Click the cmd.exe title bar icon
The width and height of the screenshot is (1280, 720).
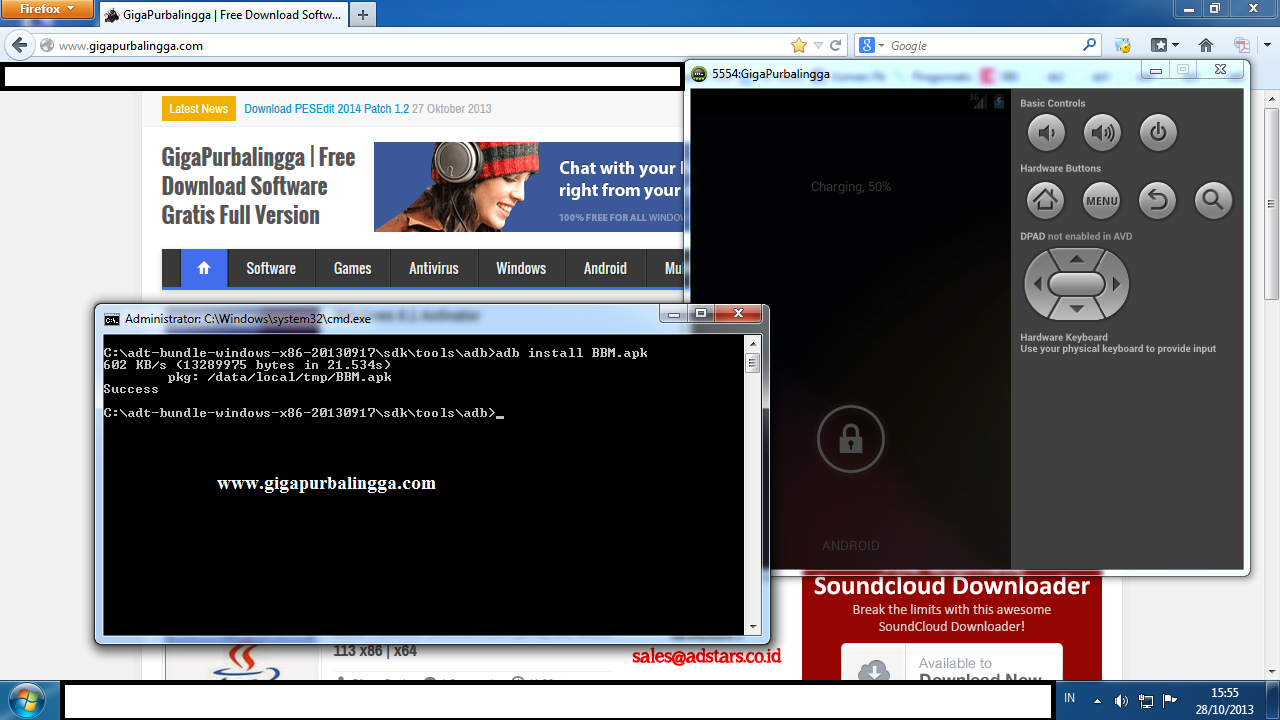112,319
